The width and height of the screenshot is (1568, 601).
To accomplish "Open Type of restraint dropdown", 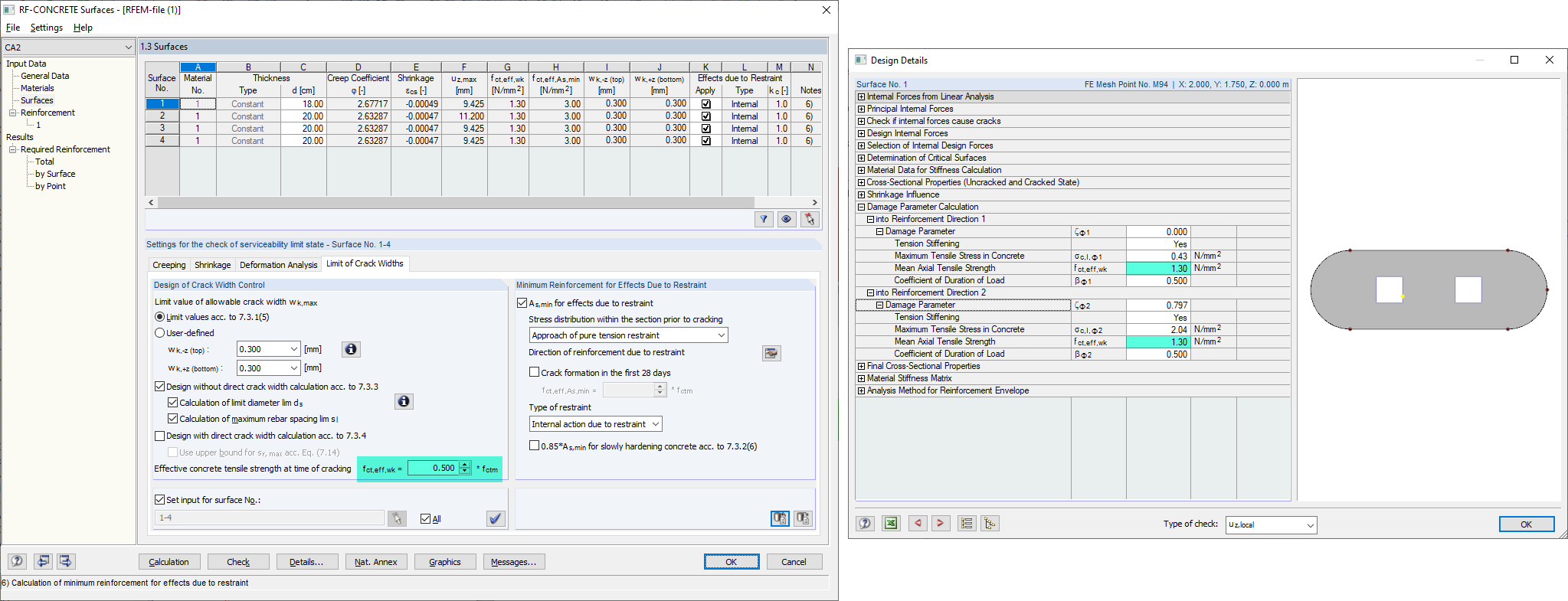I will pyautogui.click(x=655, y=424).
